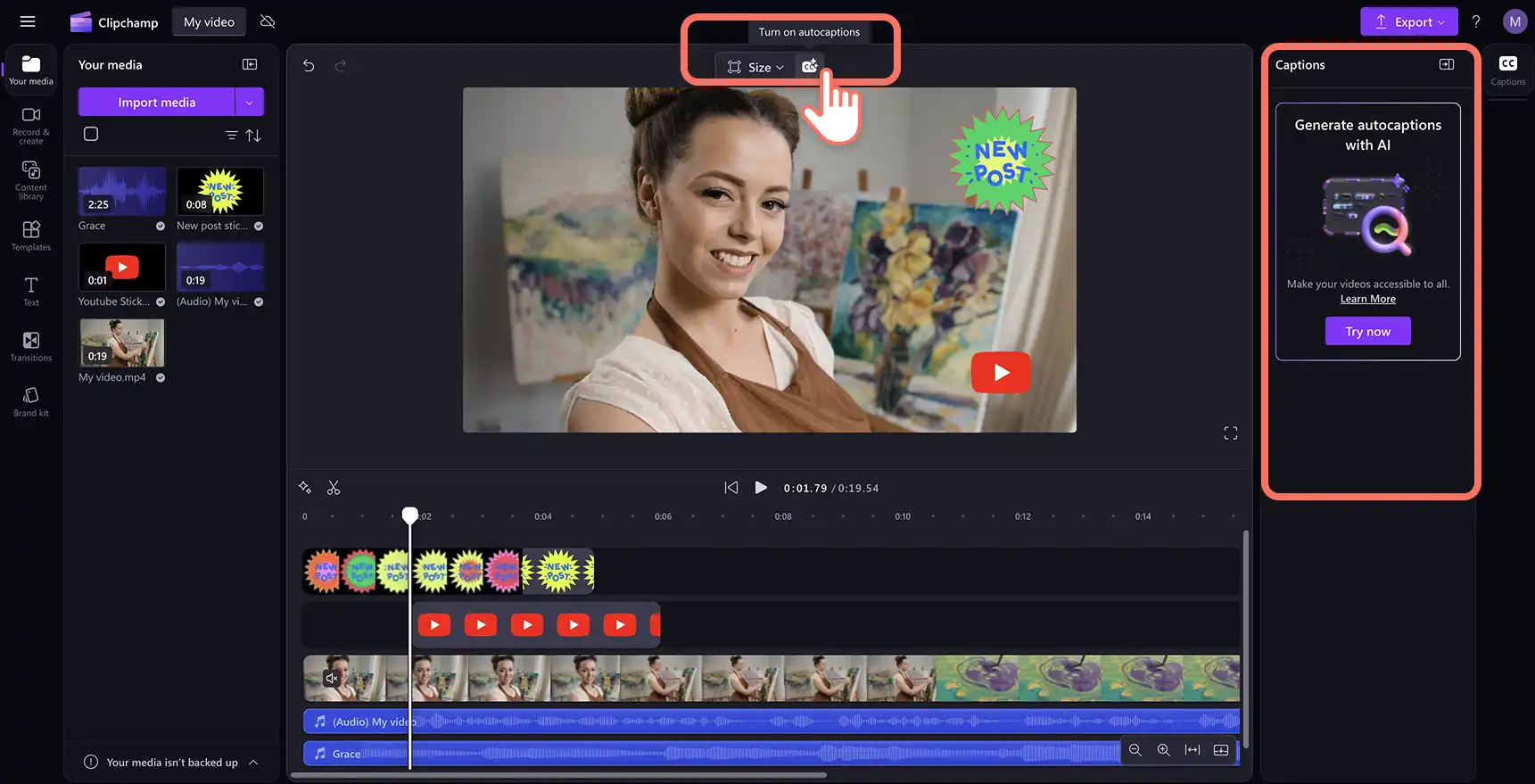This screenshot has height=784, width=1535.
Task: Click the Clipchamp logo
Action: (81, 22)
